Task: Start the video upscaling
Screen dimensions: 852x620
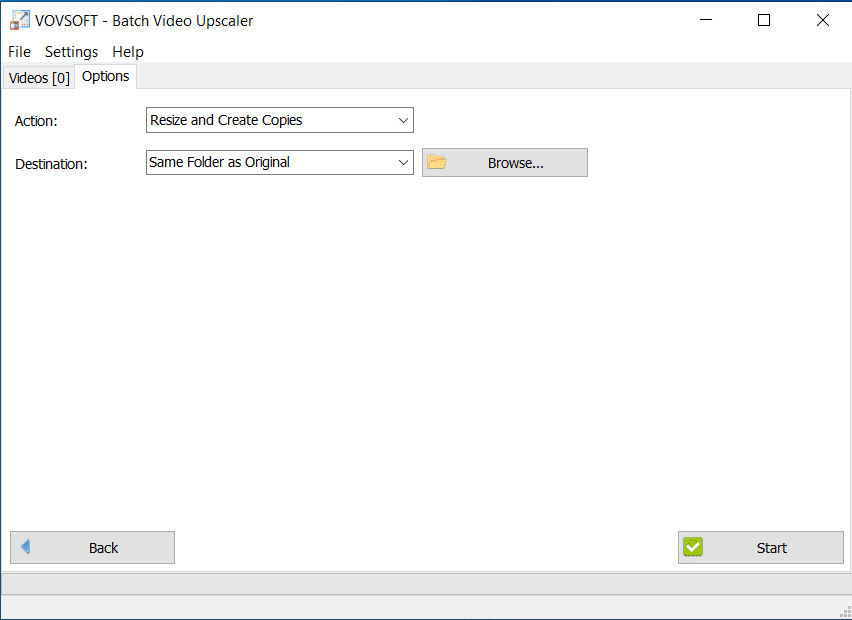Action: pyautogui.click(x=761, y=547)
